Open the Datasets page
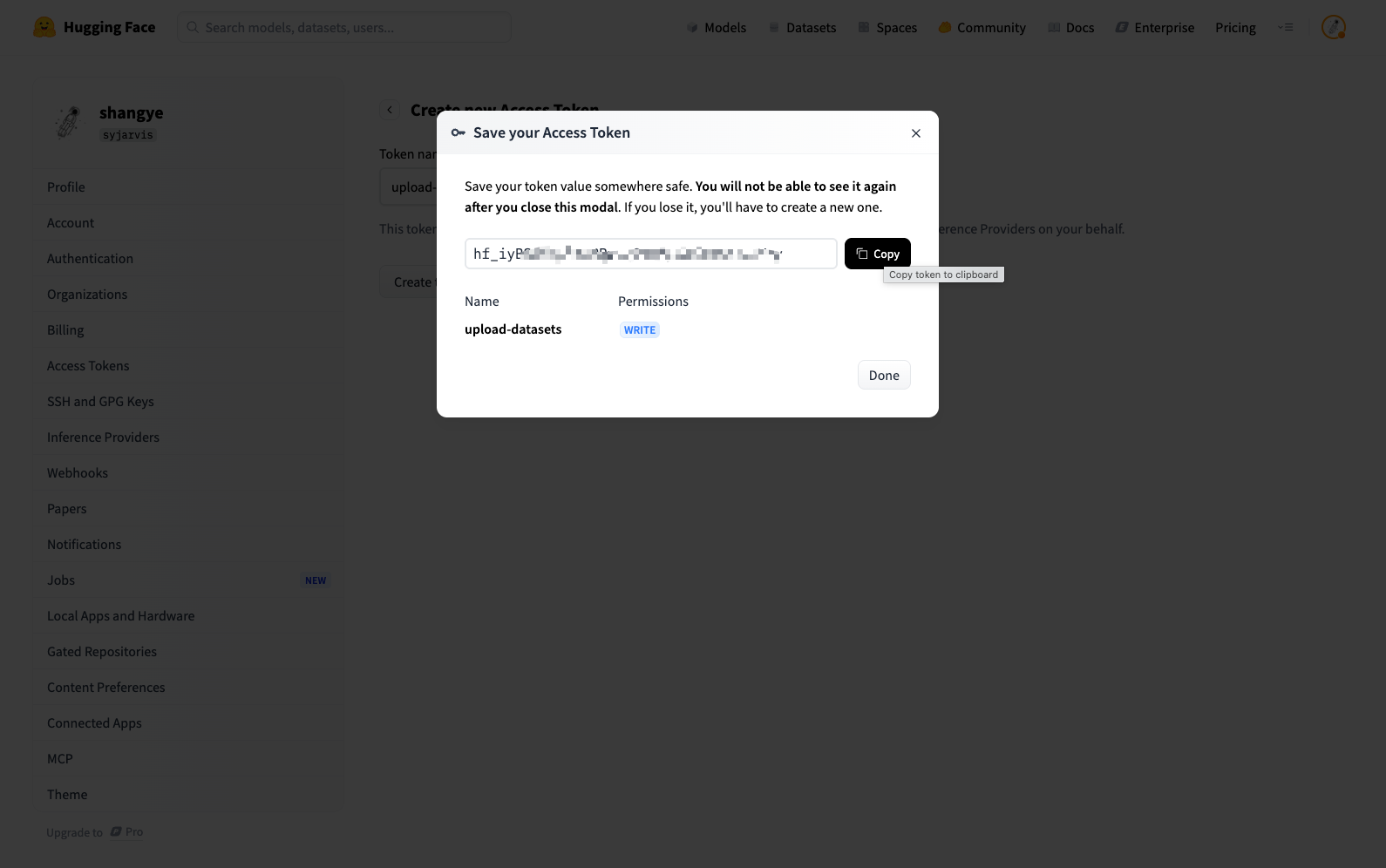The image size is (1386, 868). (802, 28)
